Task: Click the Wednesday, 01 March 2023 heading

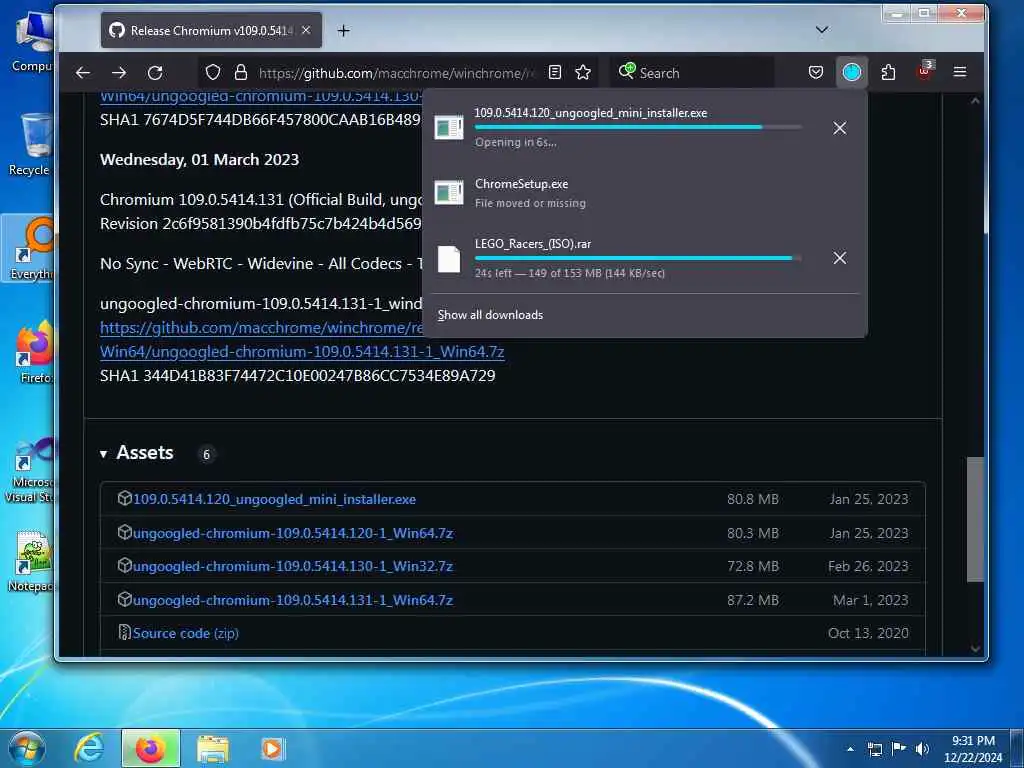Action: 199,159
